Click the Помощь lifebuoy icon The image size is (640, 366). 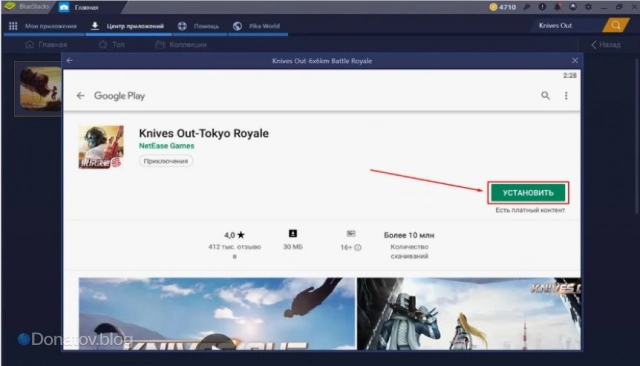click(182, 26)
